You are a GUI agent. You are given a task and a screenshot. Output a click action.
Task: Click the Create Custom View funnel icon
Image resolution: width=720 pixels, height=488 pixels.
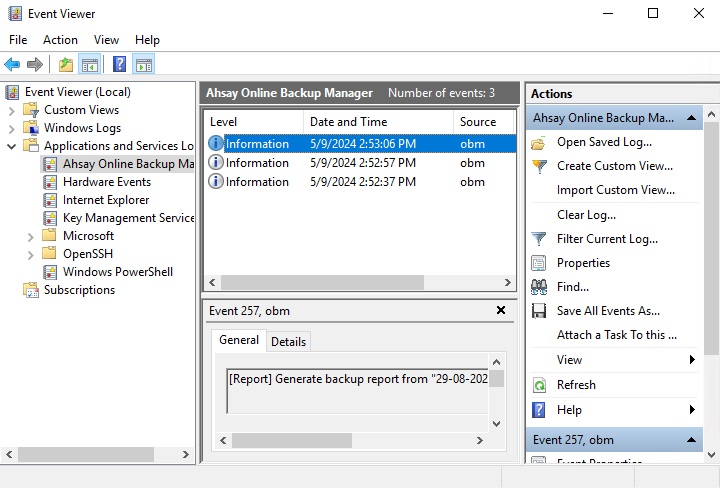click(539, 166)
